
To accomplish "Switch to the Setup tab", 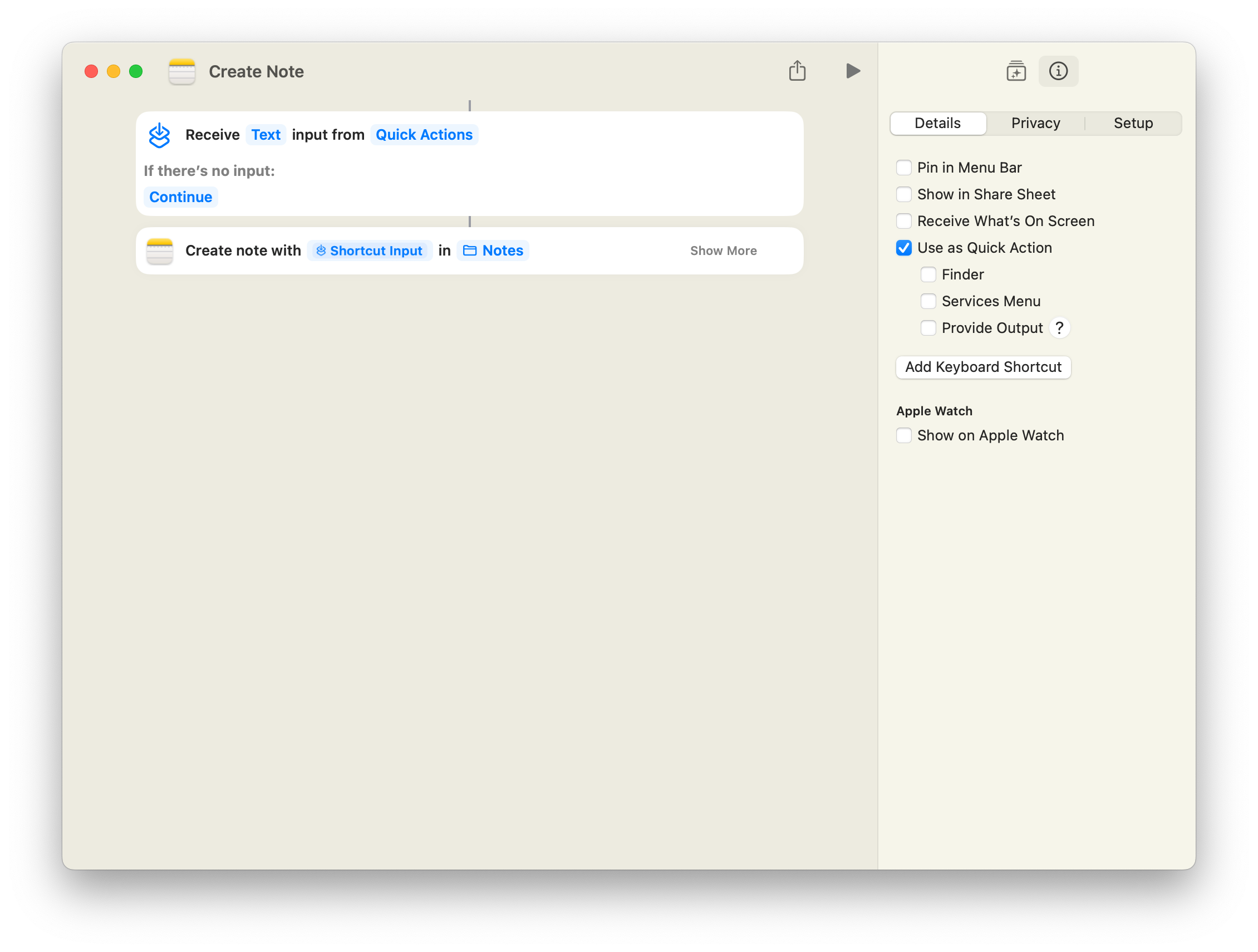I will 1133,124.
